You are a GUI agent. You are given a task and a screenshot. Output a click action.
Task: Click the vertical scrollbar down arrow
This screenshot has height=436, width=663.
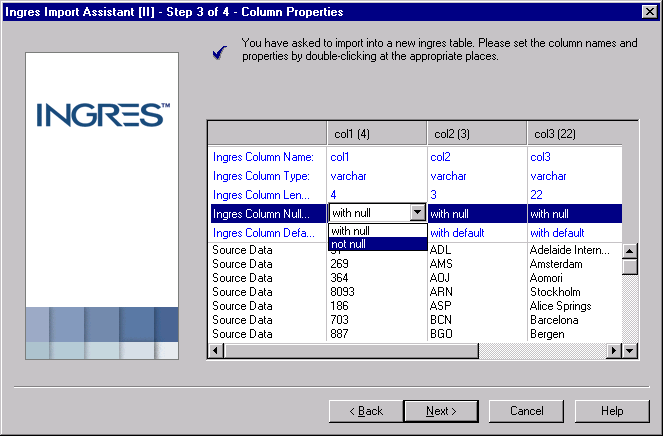pos(630,351)
